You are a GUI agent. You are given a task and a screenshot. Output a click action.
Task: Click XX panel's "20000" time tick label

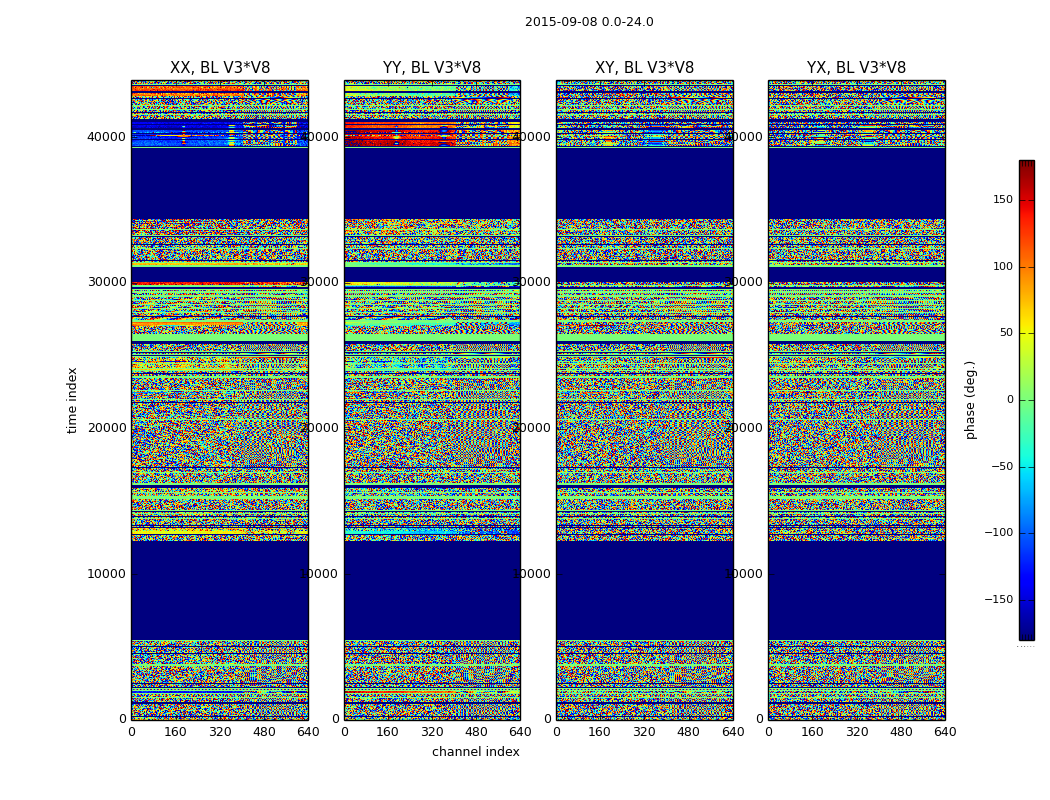pos(107,428)
